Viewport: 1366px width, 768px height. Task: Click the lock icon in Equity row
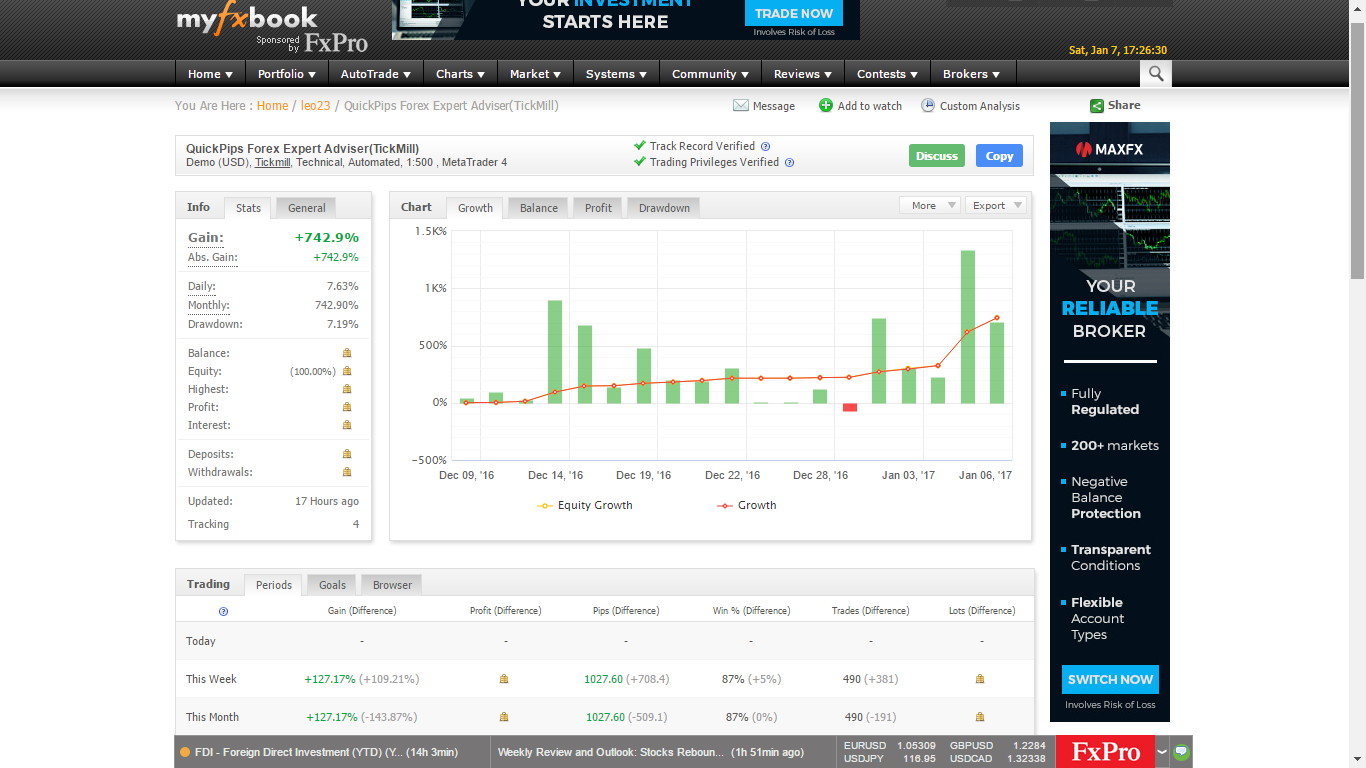347,371
